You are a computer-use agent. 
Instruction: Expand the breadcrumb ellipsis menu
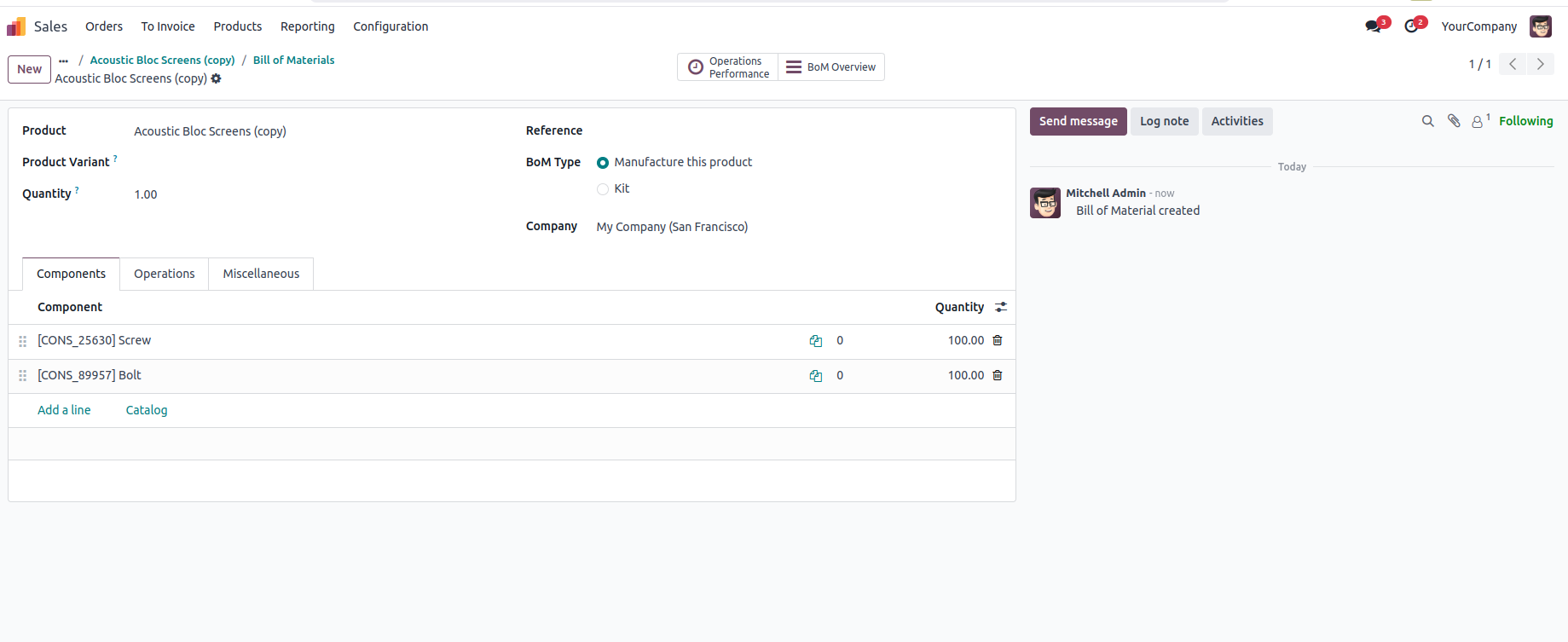63,61
